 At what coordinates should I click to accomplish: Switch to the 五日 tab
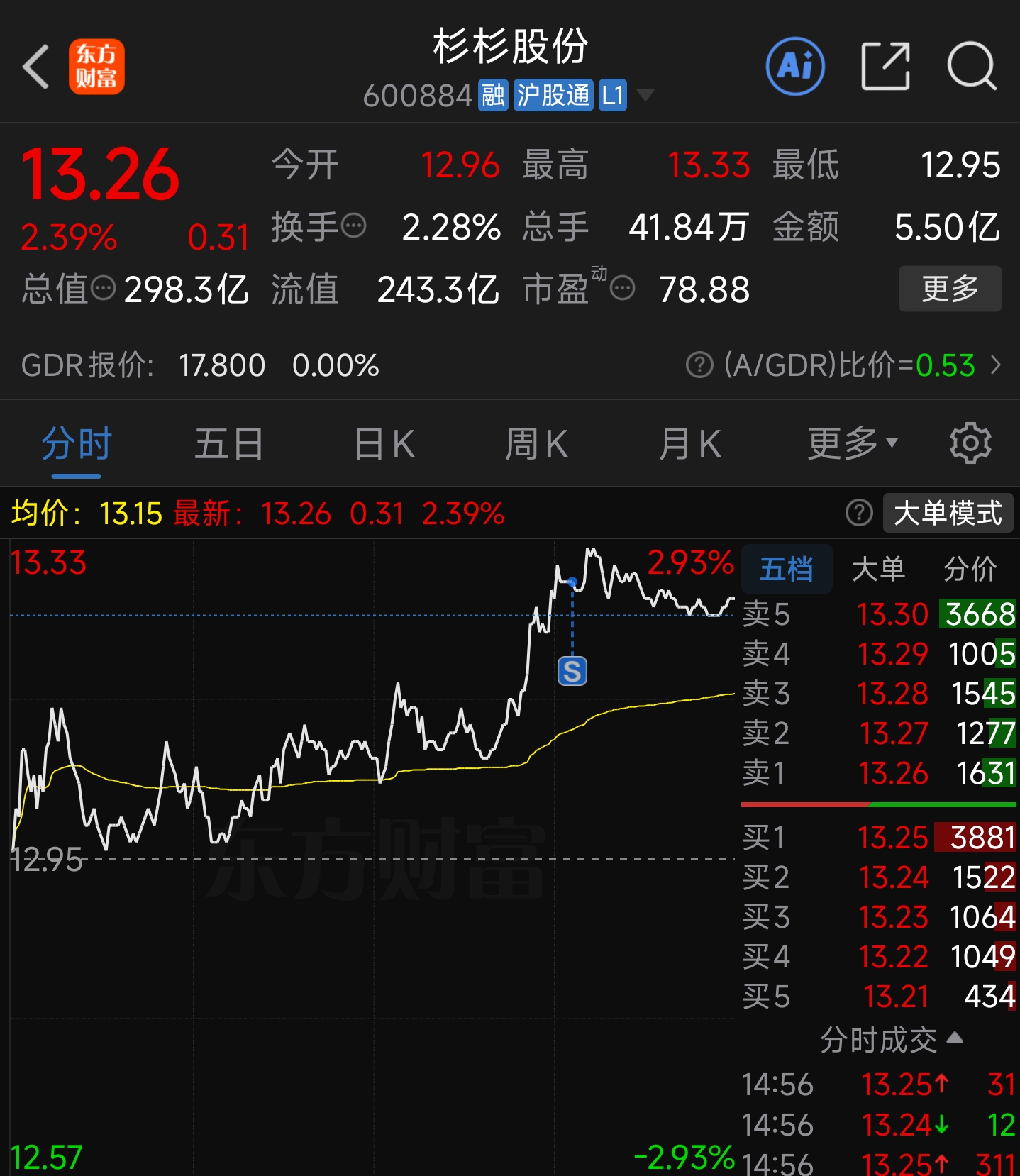[x=228, y=444]
